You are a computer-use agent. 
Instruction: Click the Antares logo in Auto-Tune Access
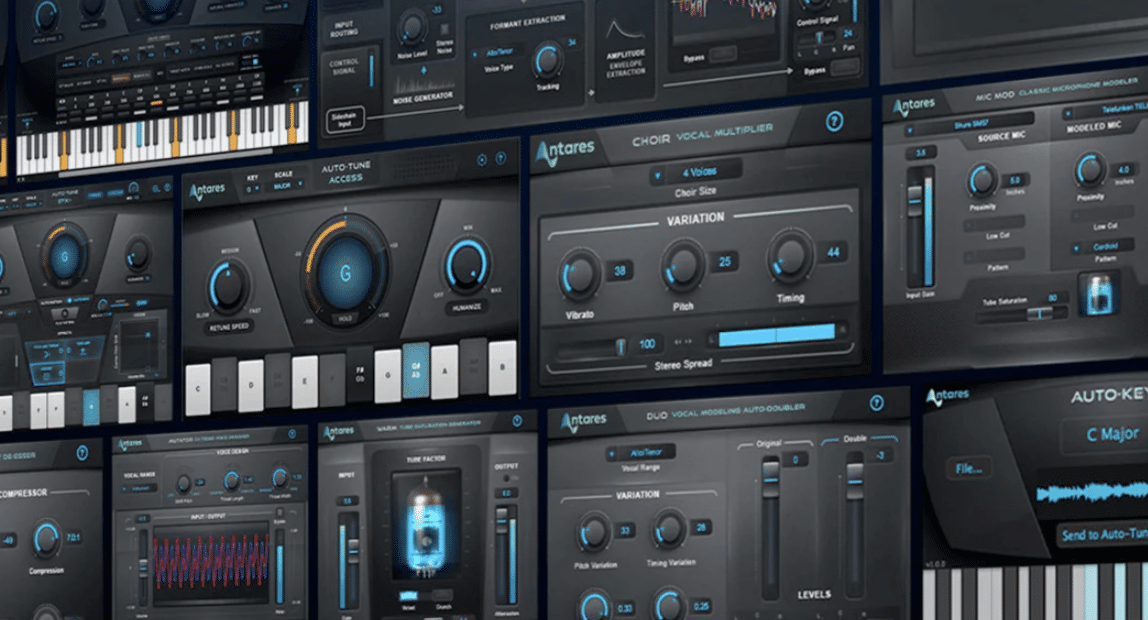coord(207,190)
